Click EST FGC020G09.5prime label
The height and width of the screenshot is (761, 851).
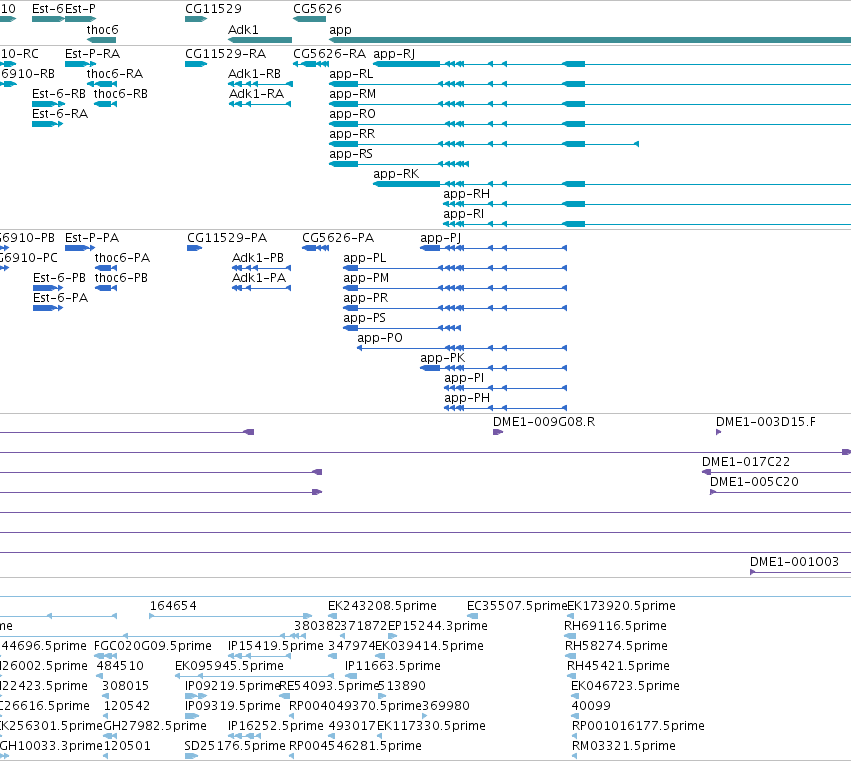click(x=153, y=646)
